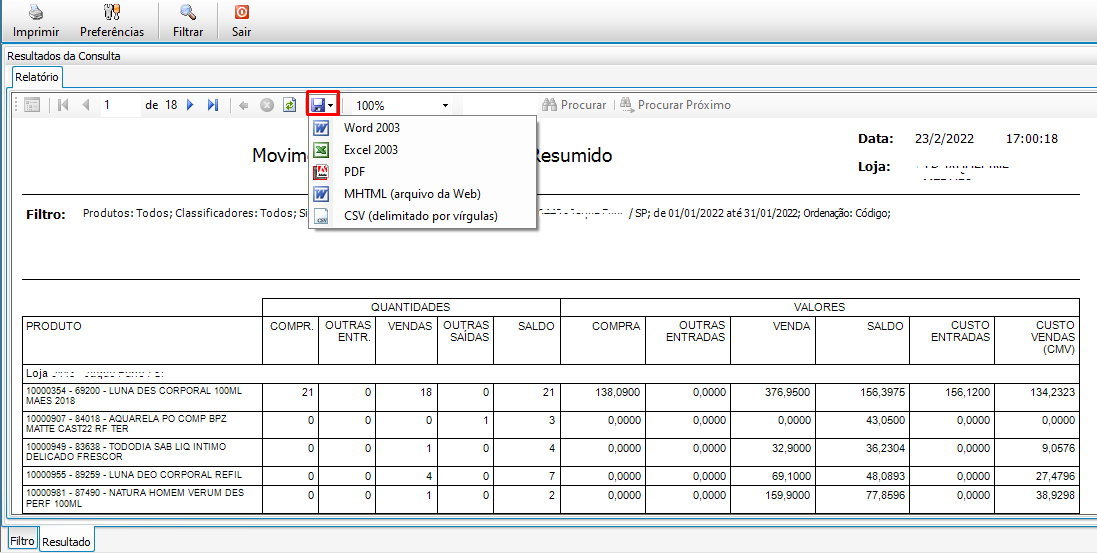Click the COMPR. column header
Screen dimensions: 1097x554
click(290, 340)
